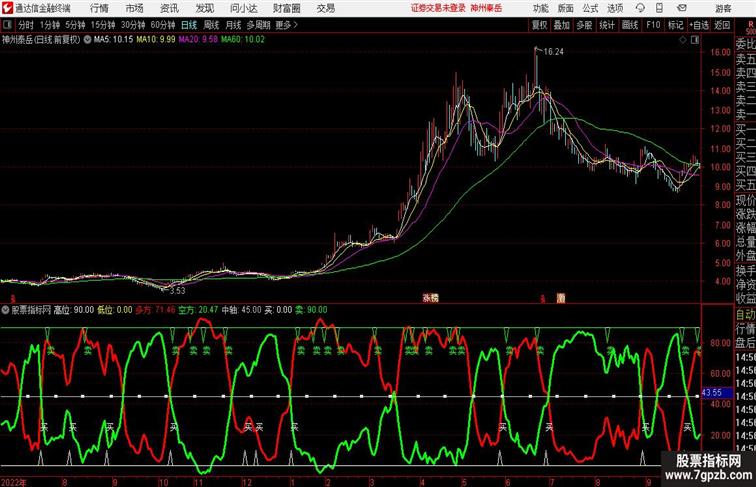Click the 标记 mark button
Viewport: 756px width, 487px height.
click(x=675, y=25)
